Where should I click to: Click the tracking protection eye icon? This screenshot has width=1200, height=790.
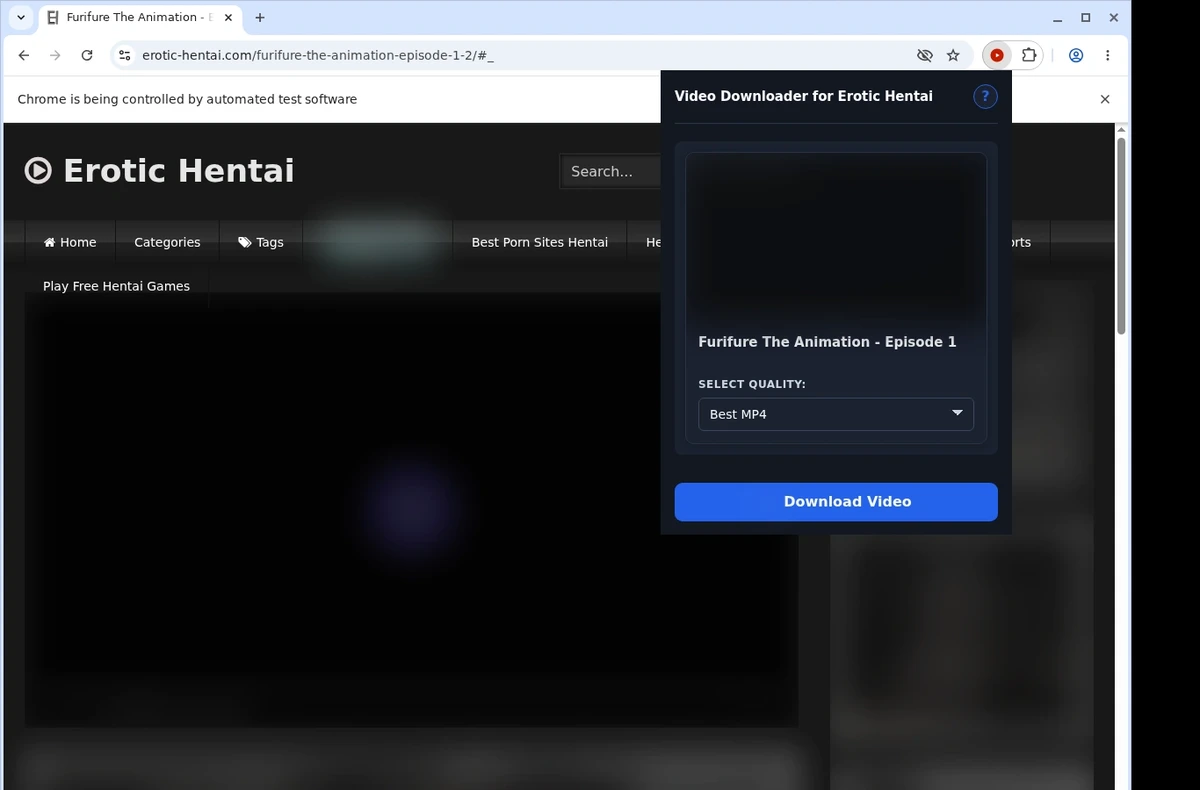tap(925, 56)
